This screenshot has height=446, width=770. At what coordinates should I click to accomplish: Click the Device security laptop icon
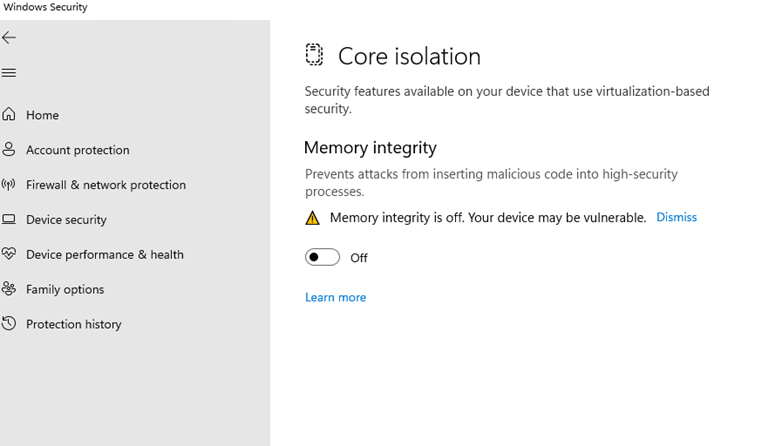pyautogui.click(x=9, y=219)
